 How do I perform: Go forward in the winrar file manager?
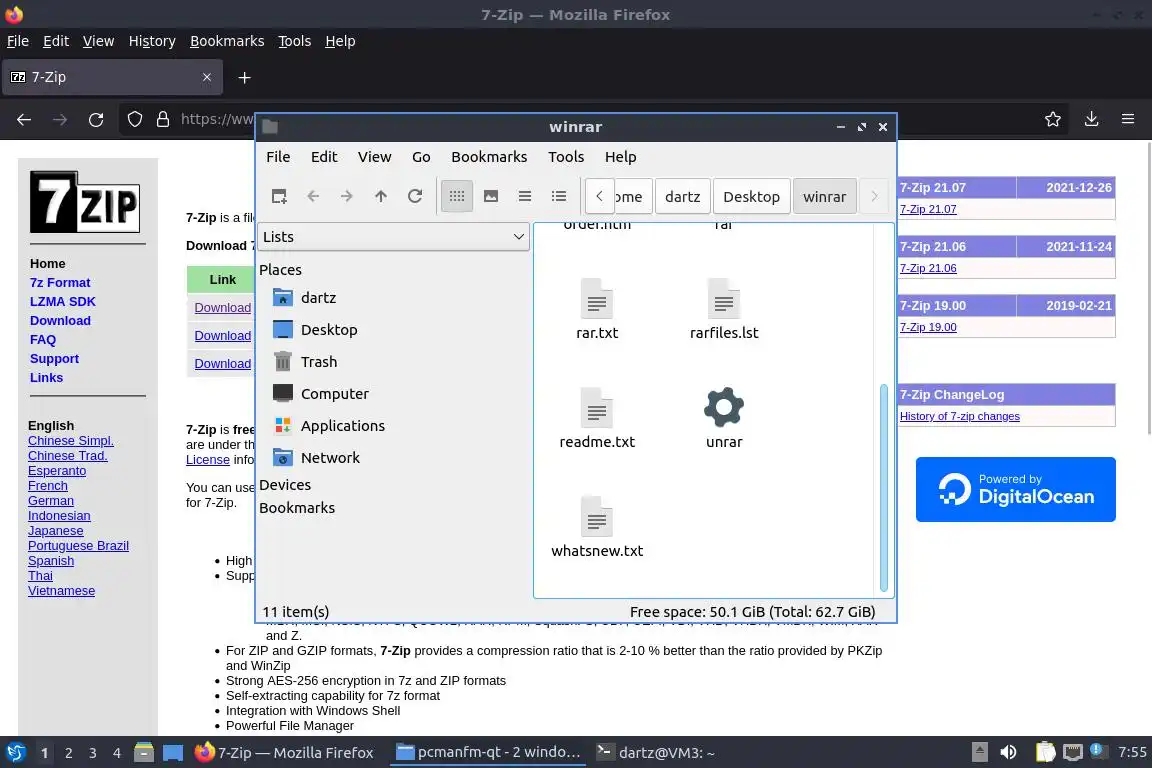pos(347,196)
